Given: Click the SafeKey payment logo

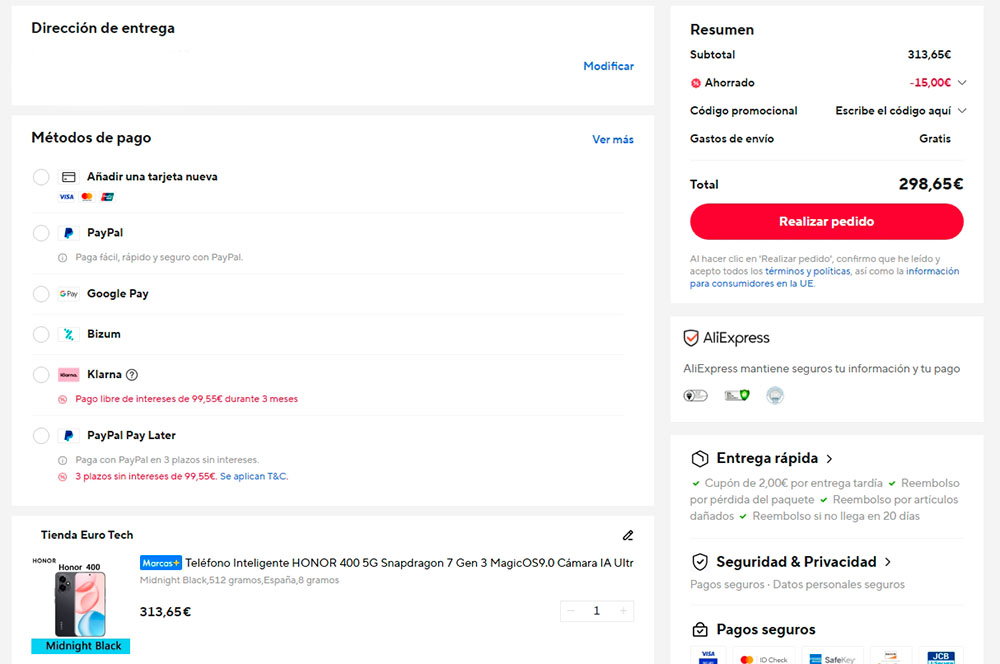Looking at the screenshot, I should pos(832,658).
